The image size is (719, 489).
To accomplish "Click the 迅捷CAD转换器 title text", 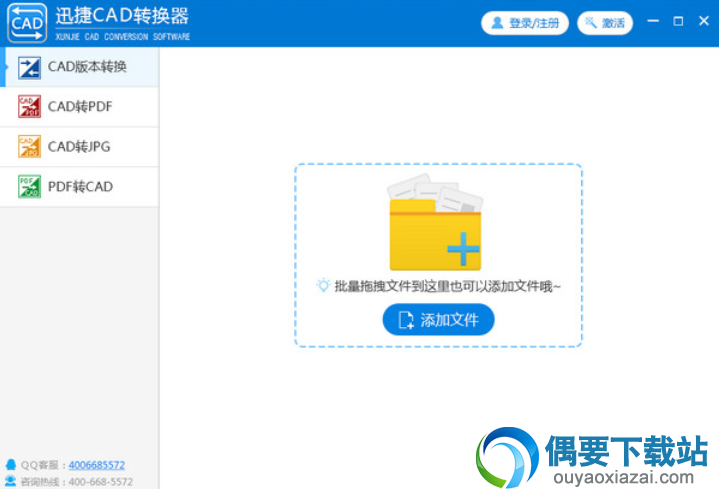I will coord(122,16).
